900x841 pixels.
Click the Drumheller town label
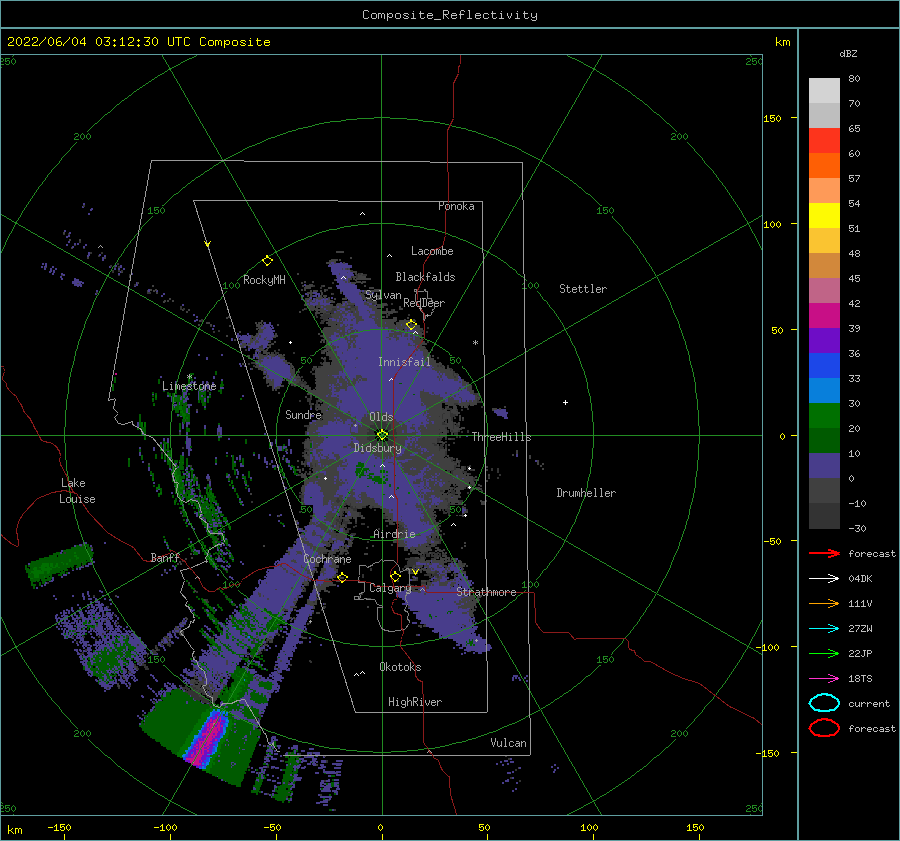[586, 493]
